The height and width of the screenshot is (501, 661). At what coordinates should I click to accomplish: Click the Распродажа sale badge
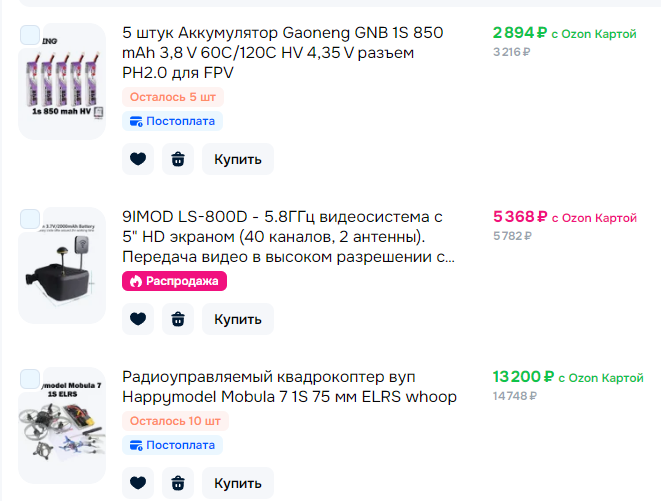pos(175,281)
